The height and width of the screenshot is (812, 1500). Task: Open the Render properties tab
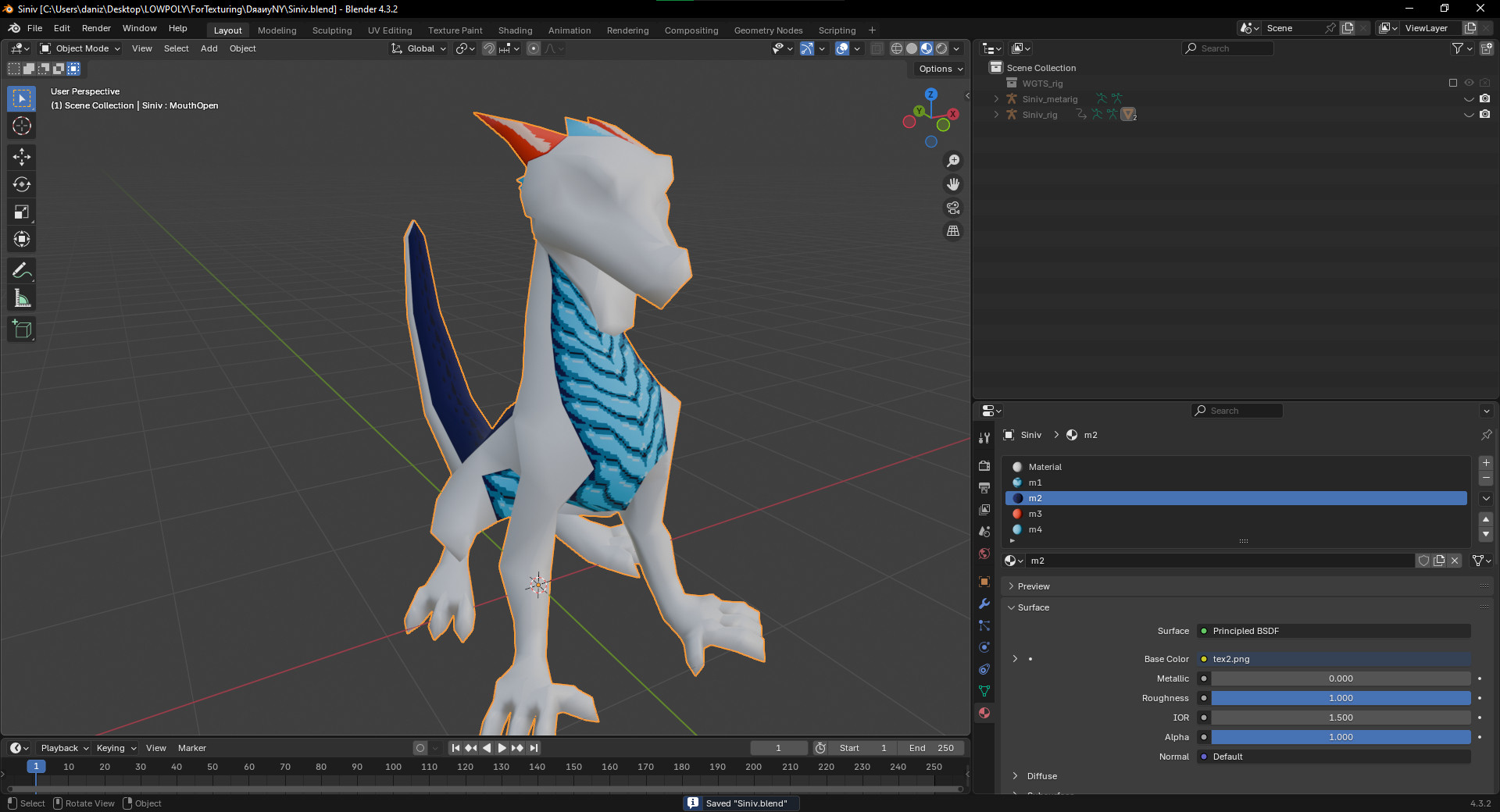[x=984, y=465]
